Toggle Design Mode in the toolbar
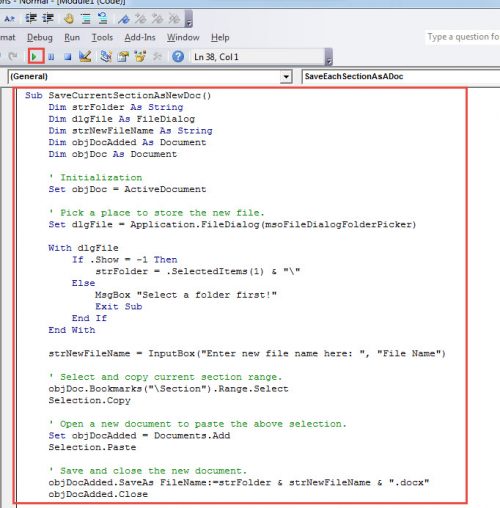Viewport: 500px width, 508px height. [x=85, y=57]
